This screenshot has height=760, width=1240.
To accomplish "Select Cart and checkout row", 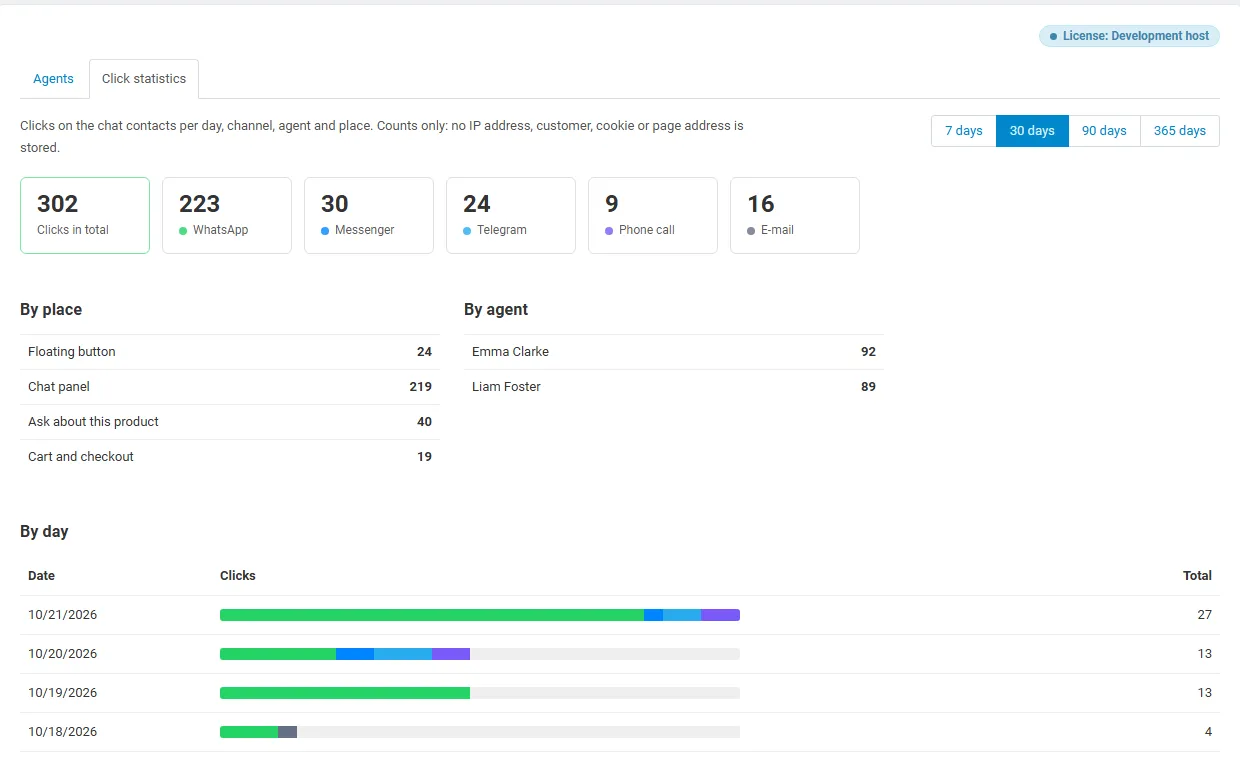I will click(x=230, y=457).
